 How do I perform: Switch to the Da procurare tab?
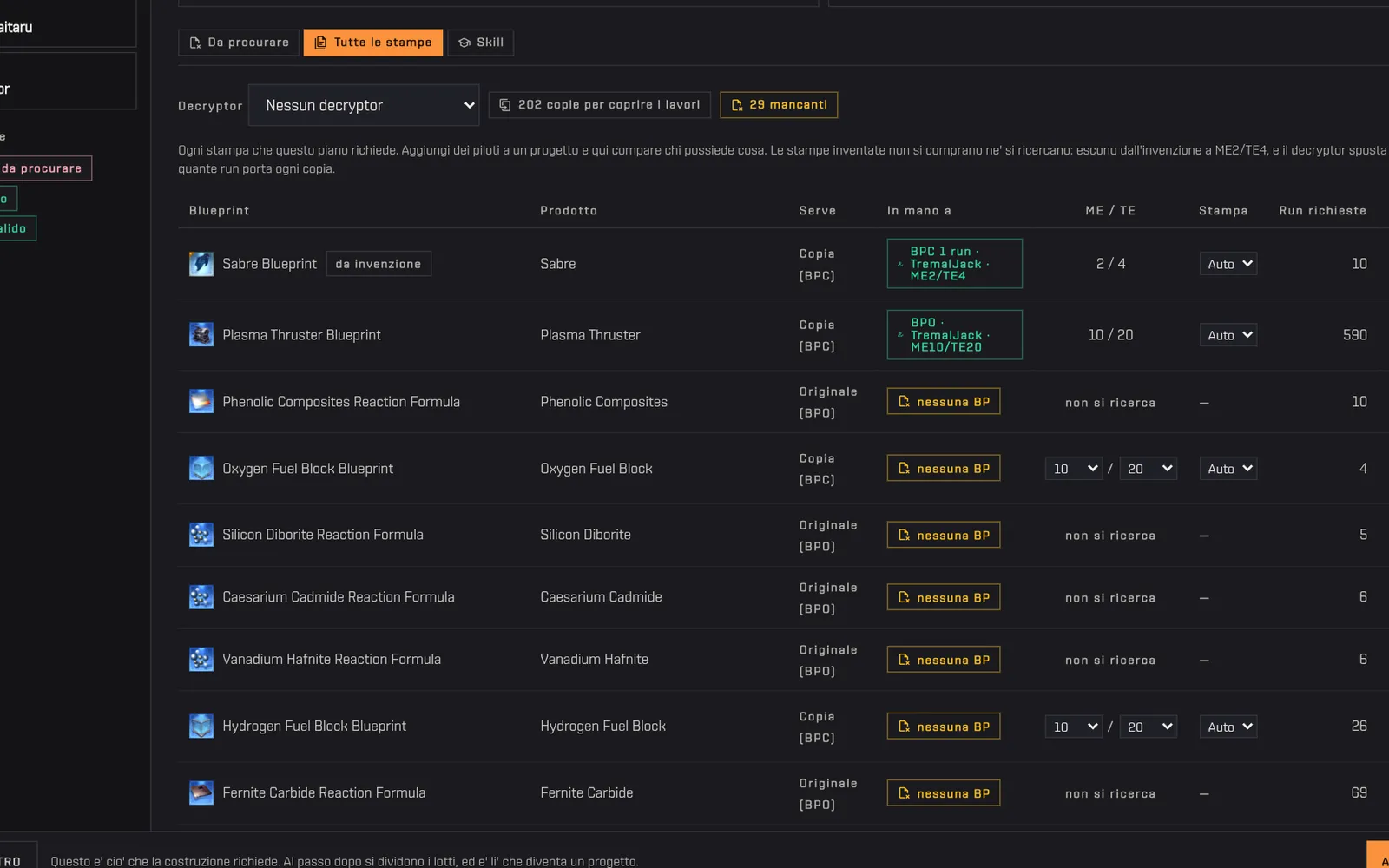[x=239, y=43]
